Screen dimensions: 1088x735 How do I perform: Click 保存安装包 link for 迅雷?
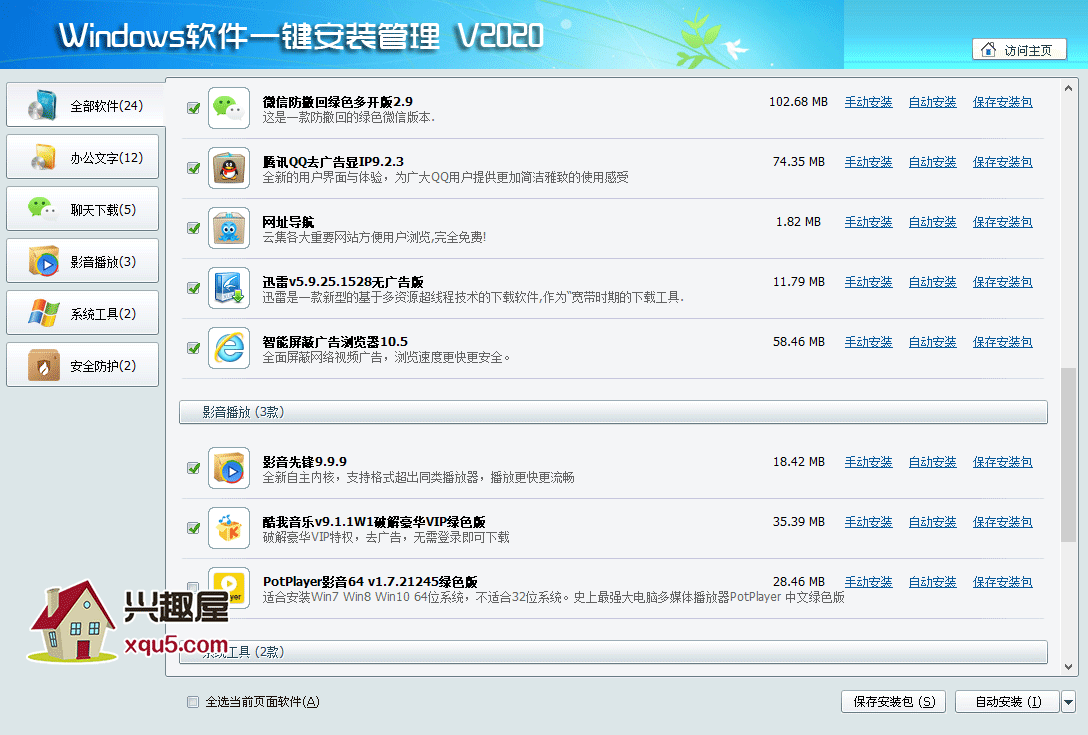pyautogui.click(x=1003, y=282)
